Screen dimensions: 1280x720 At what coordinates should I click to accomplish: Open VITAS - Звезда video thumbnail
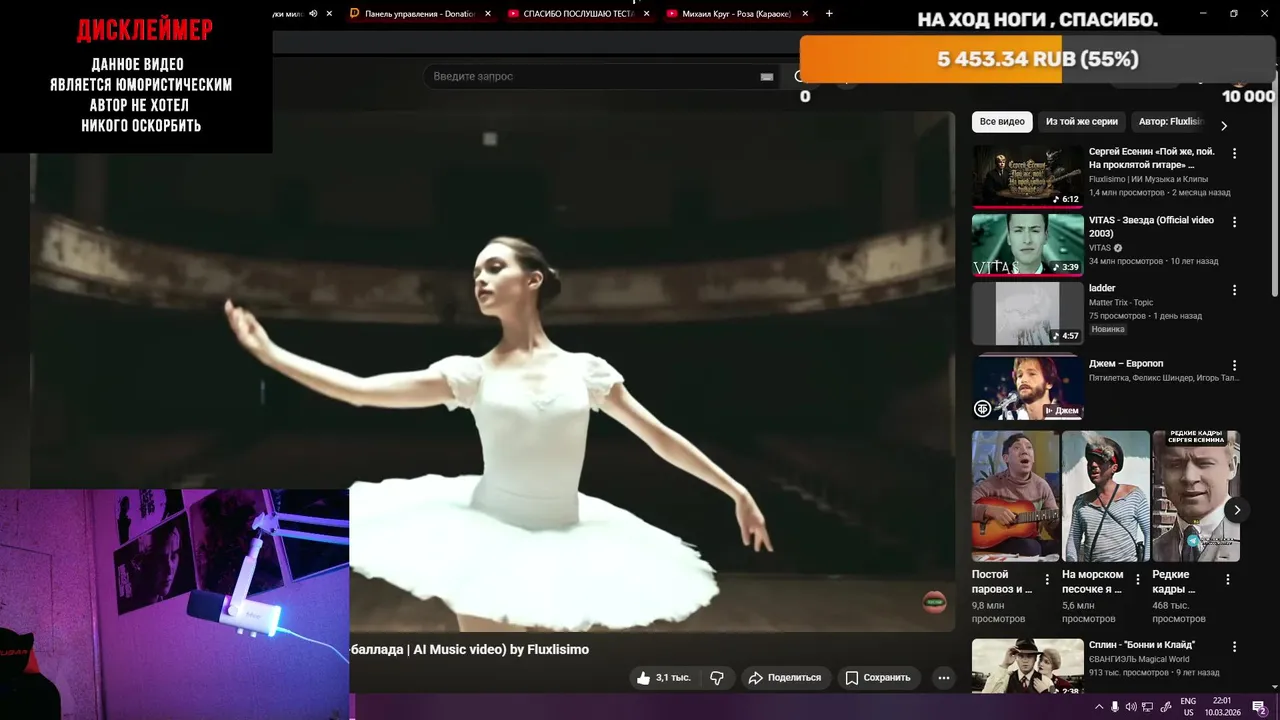pos(1028,244)
